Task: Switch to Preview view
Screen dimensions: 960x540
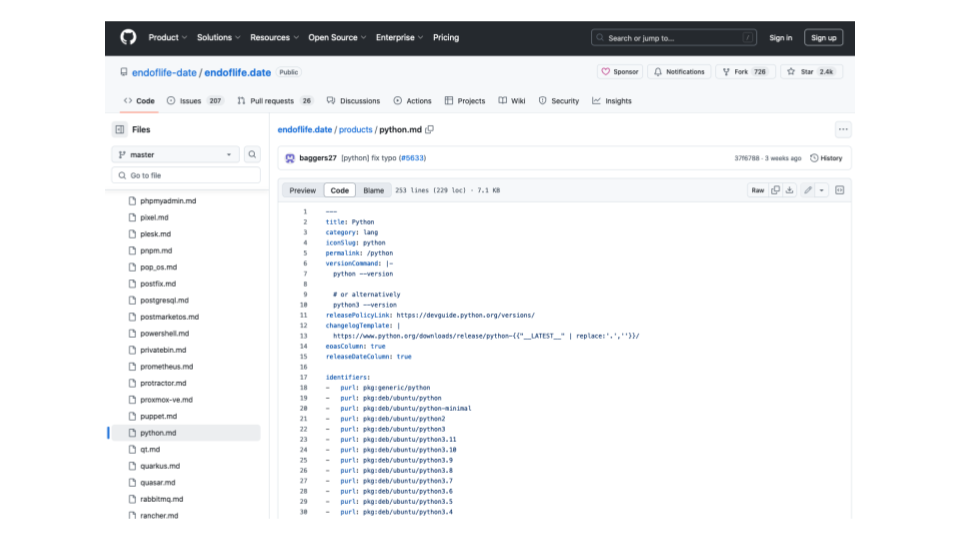Action: (x=302, y=190)
